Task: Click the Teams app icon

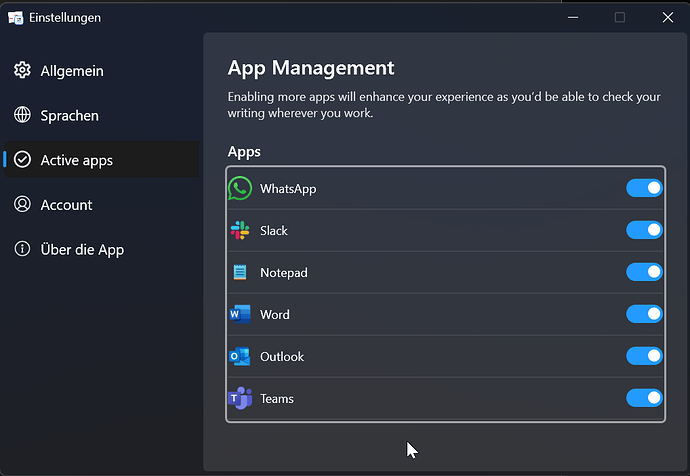Action: coord(240,398)
